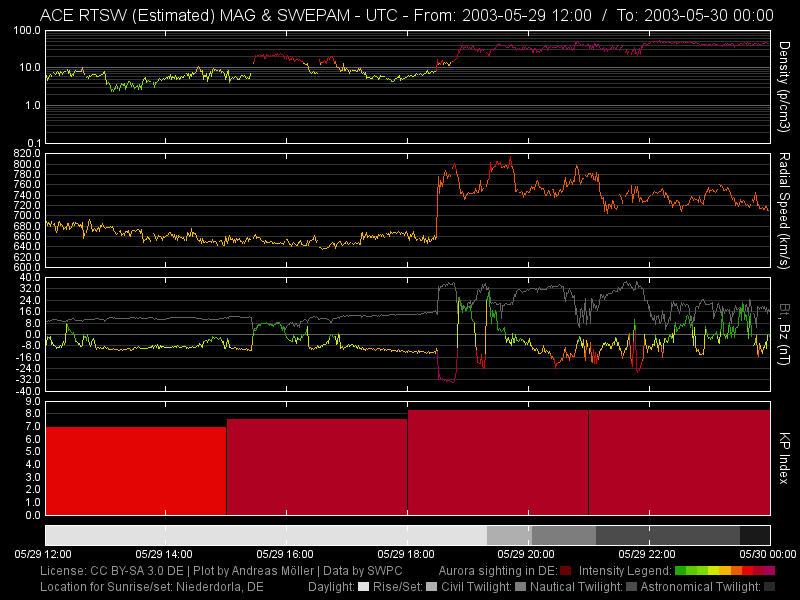Click the '-40.0' Bz axis value

pyautogui.click(x=28, y=391)
